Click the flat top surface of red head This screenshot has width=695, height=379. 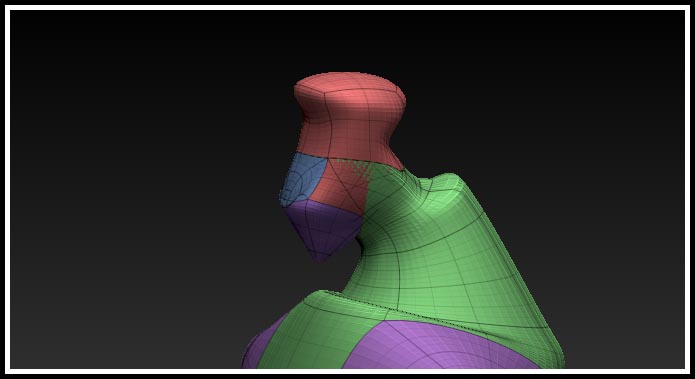(x=350, y=82)
